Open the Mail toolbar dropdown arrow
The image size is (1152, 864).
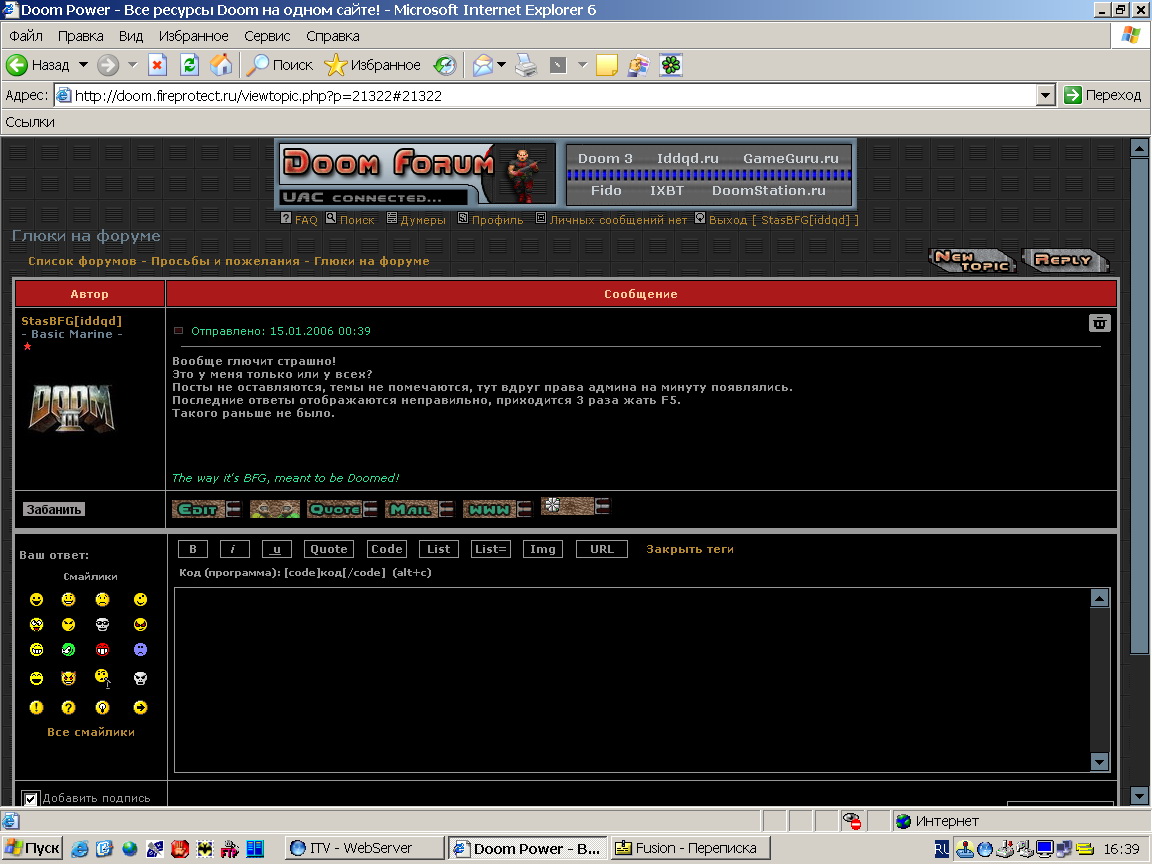tap(502, 65)
